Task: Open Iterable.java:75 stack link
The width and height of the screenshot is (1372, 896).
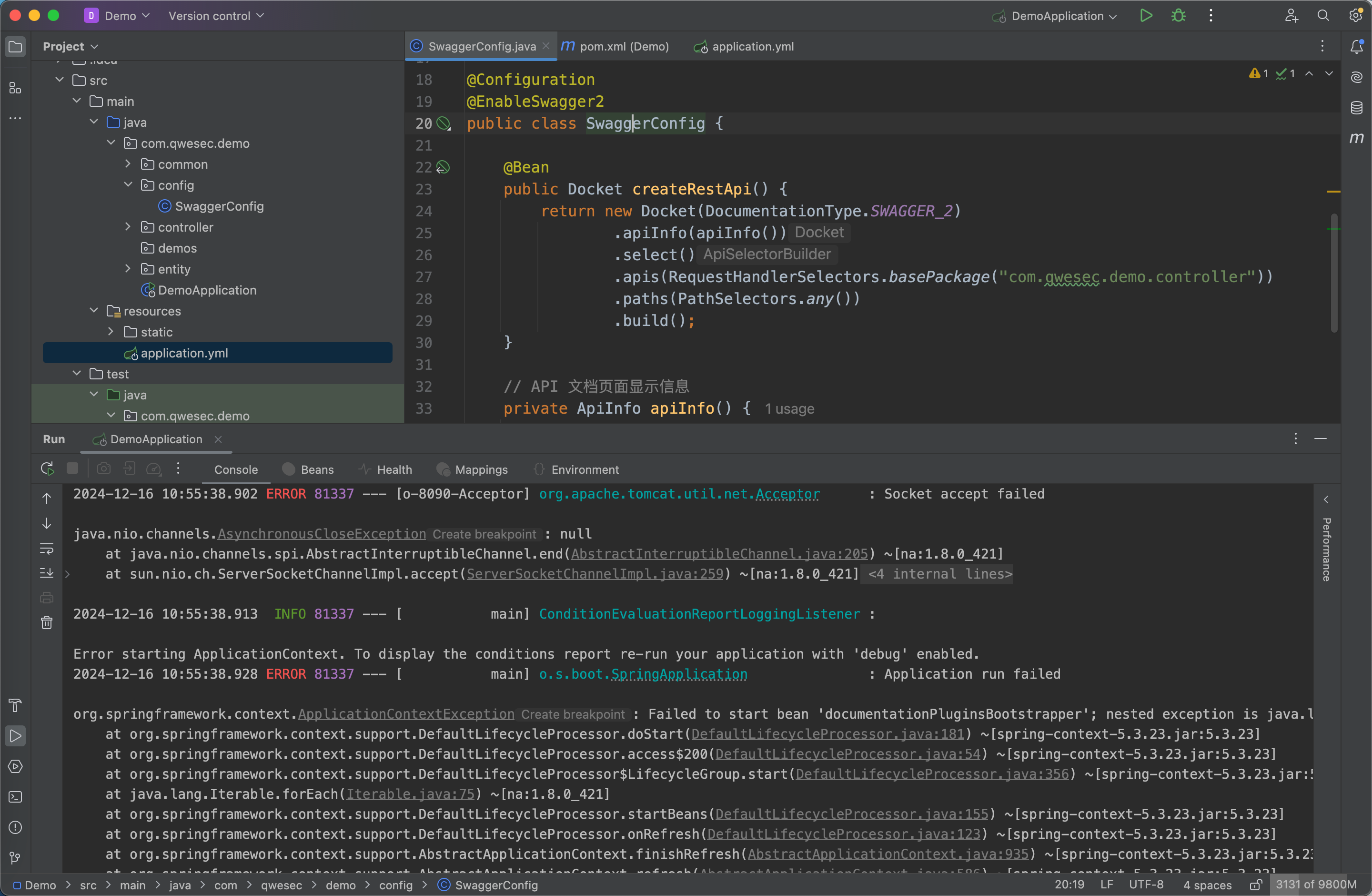Action: click(410, 794)
